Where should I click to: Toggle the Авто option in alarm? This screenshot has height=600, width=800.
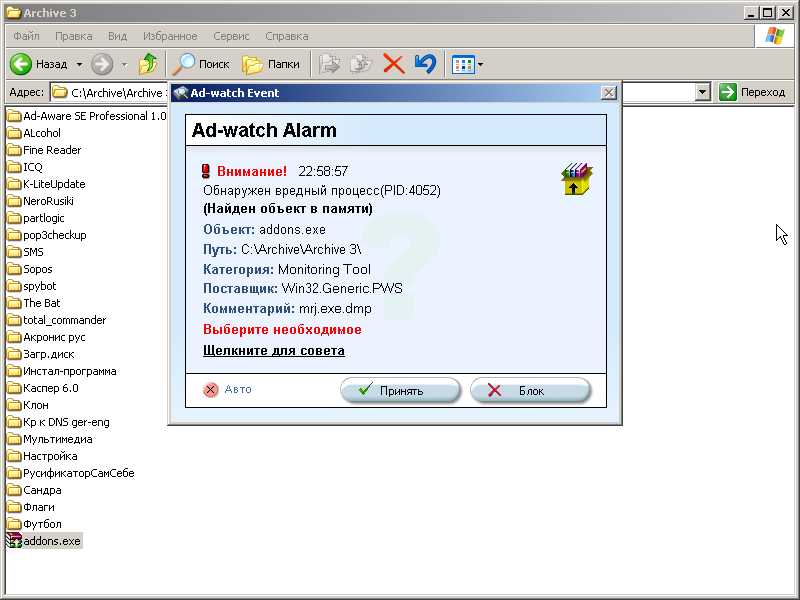[x=227, y=390]
